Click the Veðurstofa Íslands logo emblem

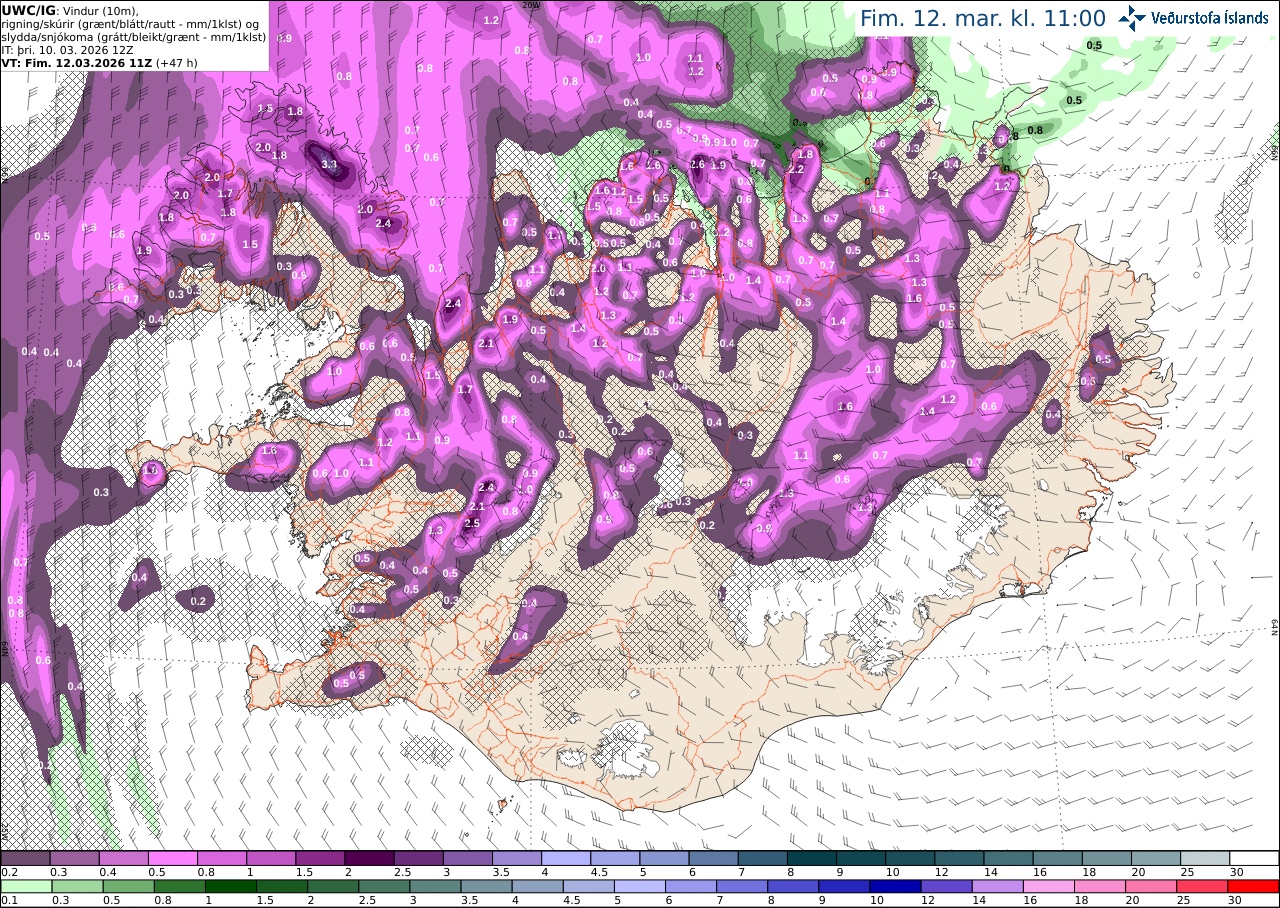(1133, 17)
